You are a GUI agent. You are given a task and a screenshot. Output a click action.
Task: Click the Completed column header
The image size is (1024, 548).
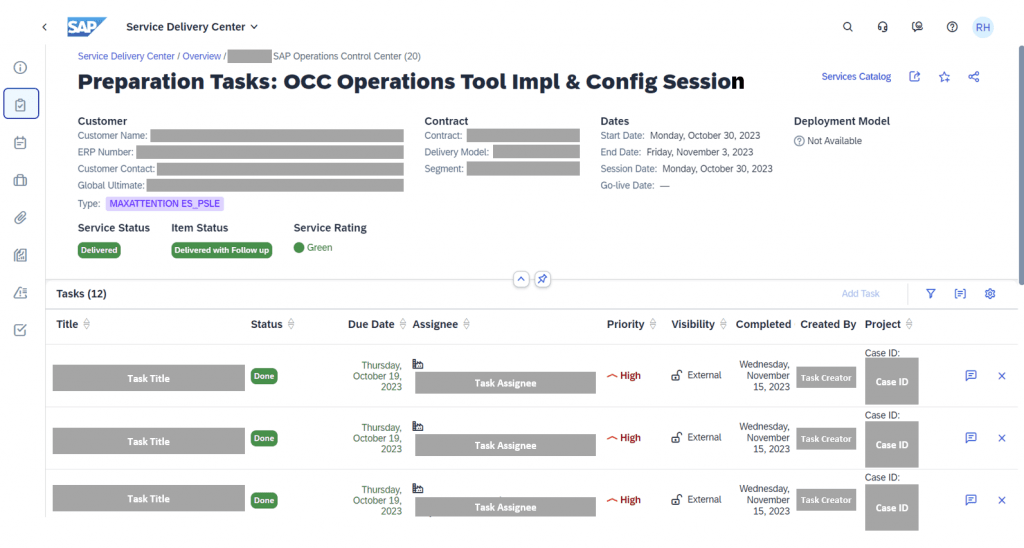[x=763, y=324]
